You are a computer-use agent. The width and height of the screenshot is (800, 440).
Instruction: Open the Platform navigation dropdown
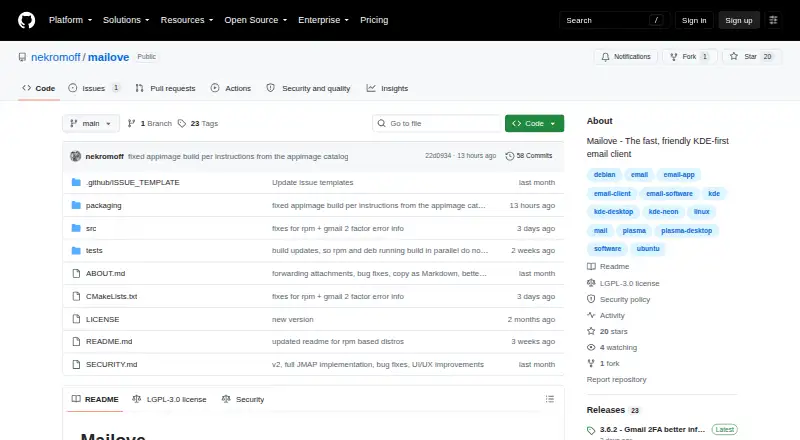point(70,20)
